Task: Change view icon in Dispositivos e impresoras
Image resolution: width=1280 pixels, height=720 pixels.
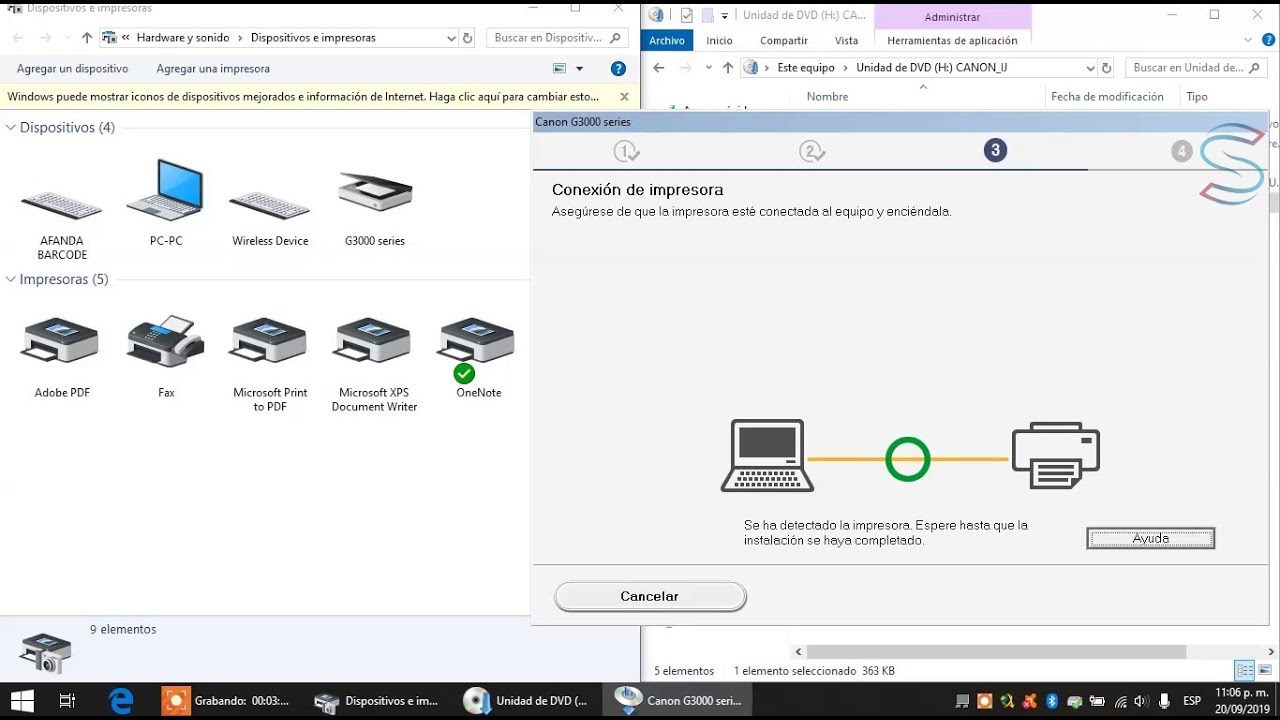Action: click(560, 68)
